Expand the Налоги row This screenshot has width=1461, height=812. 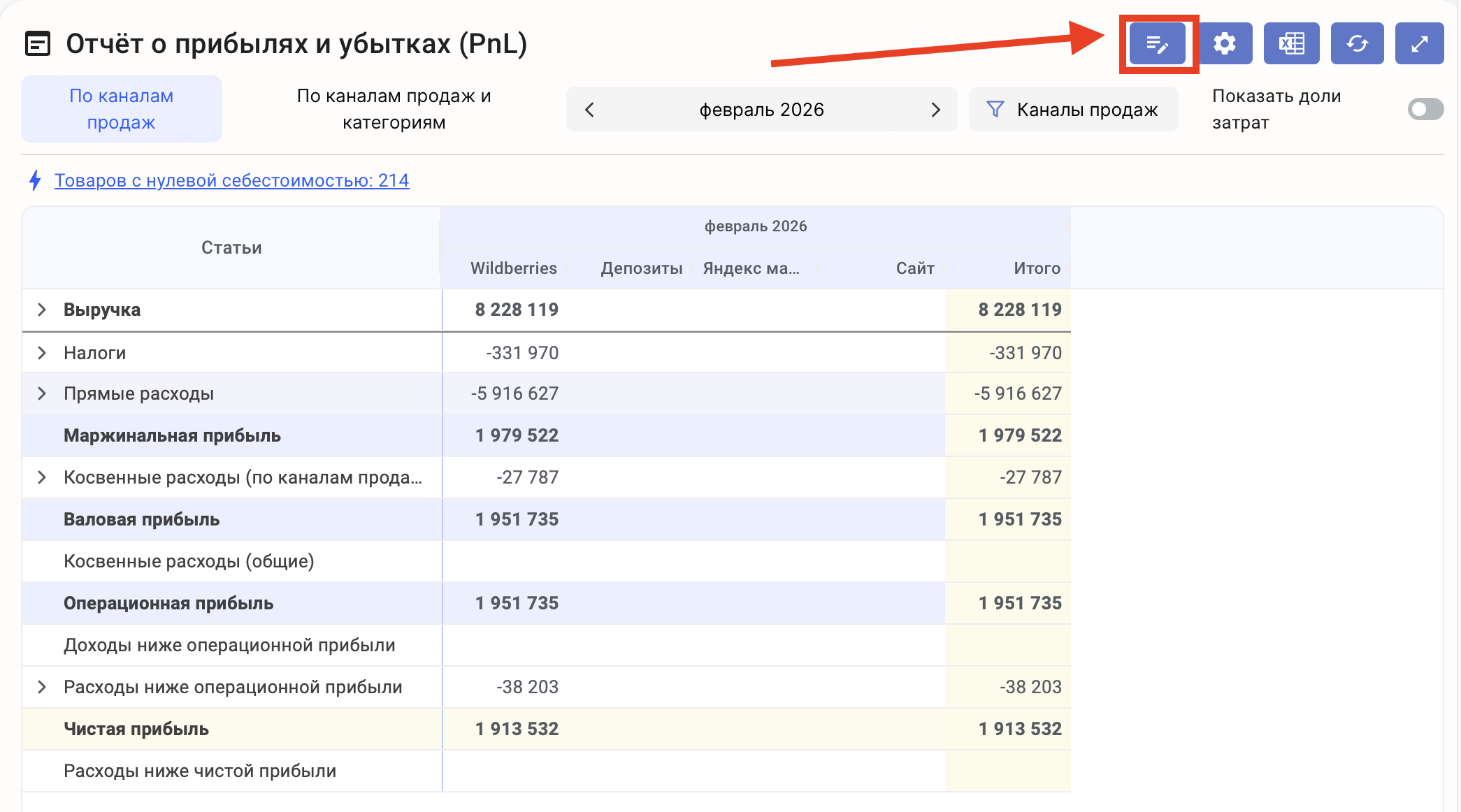pyautogui.click(x=42, y=353)
